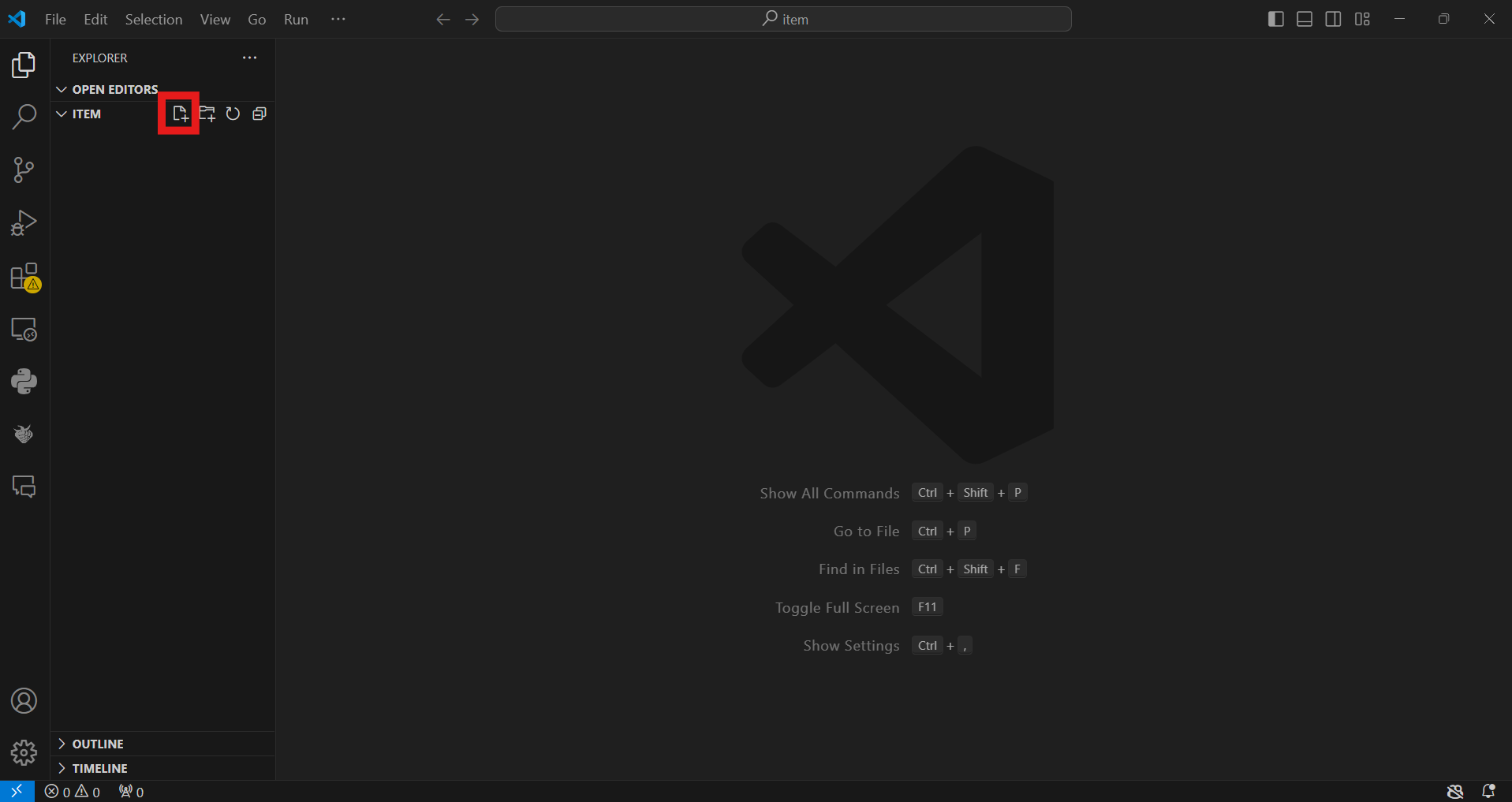Click the command center search box
Image resolution: width=1512 pixels, height=802 pixels.
783,19
